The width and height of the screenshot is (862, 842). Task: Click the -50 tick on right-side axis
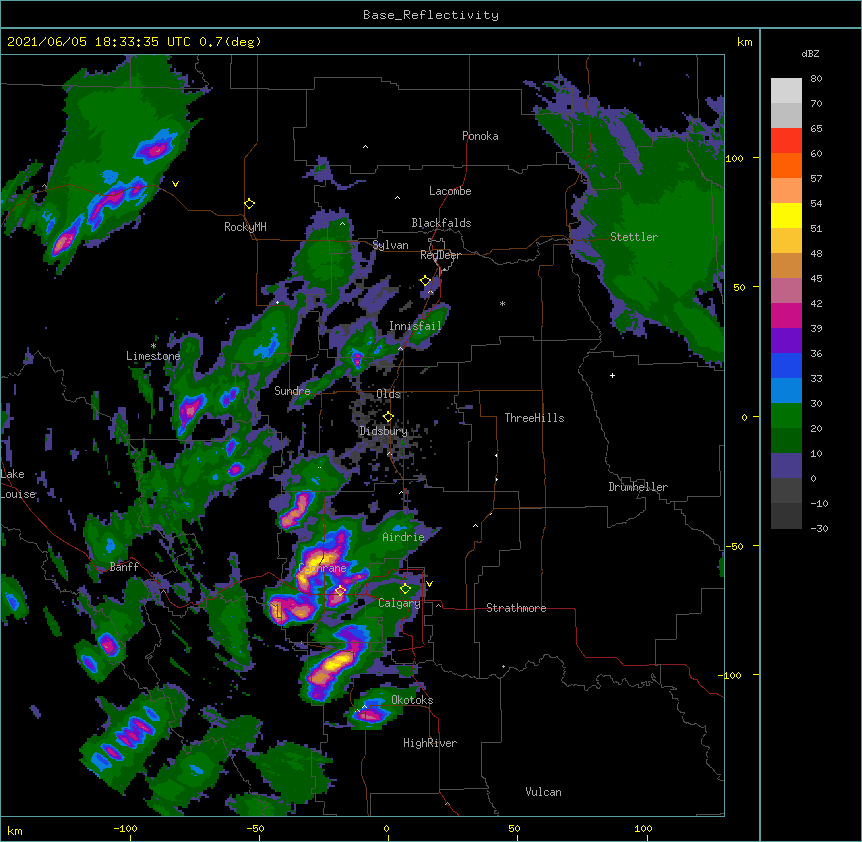click(734, 546)
